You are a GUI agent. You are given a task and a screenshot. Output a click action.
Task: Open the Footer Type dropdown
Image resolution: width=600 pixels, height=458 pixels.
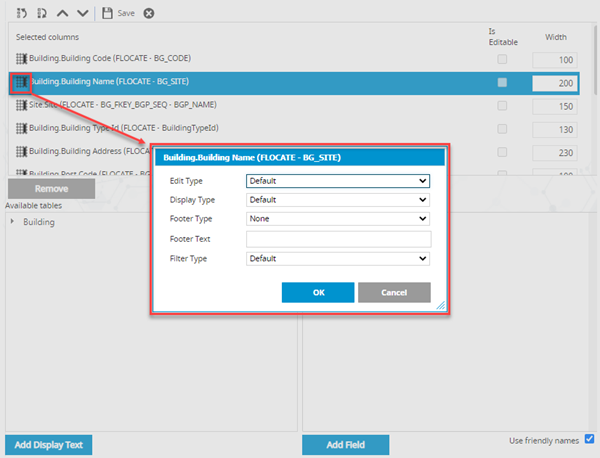click(337, 219)
